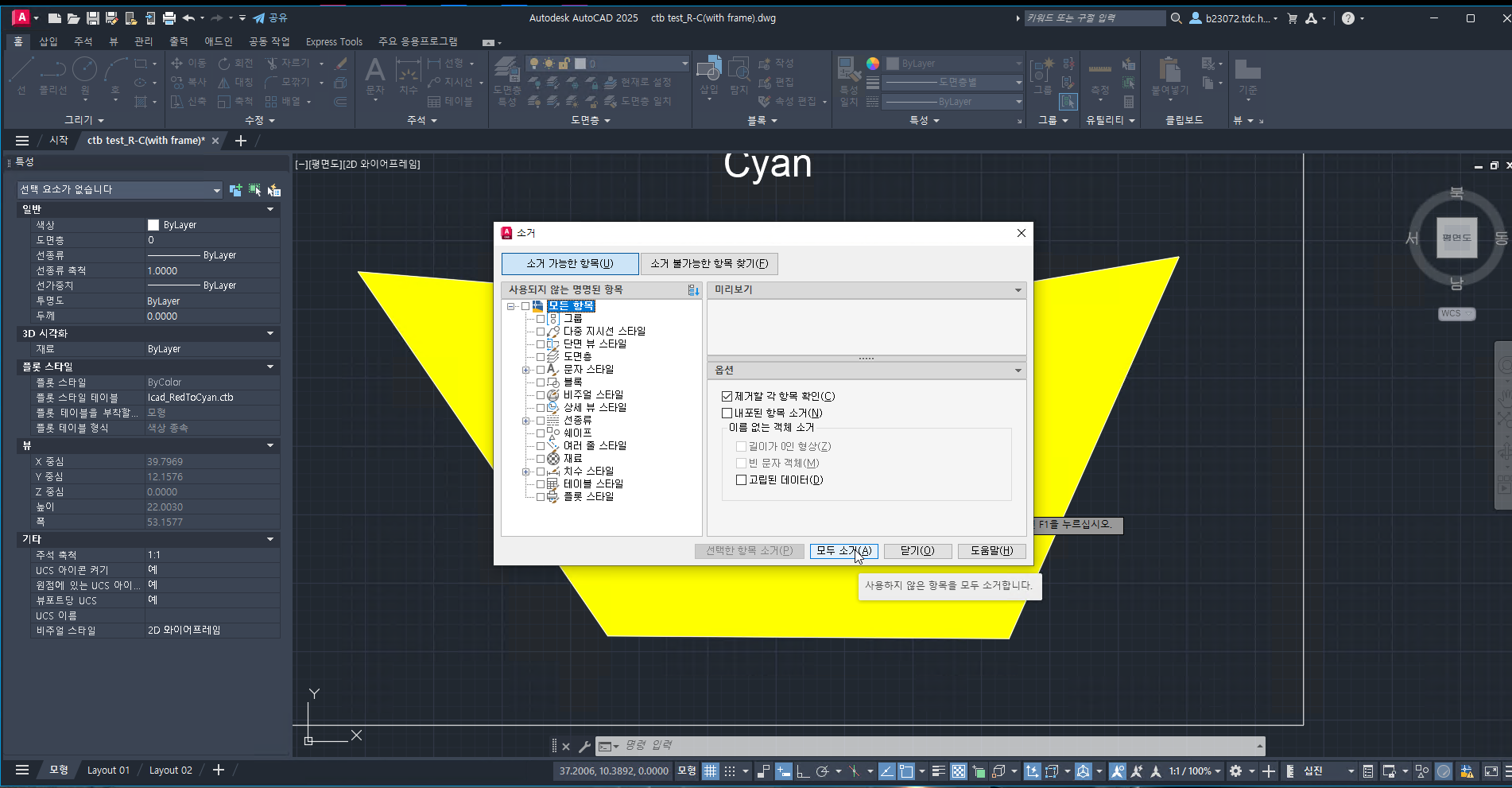Image resolution: width=1512 pixels, height=788 pixels.
Task: Click the Plot/Print icon in quick access toolbar
Action: (x=169, y=17)
